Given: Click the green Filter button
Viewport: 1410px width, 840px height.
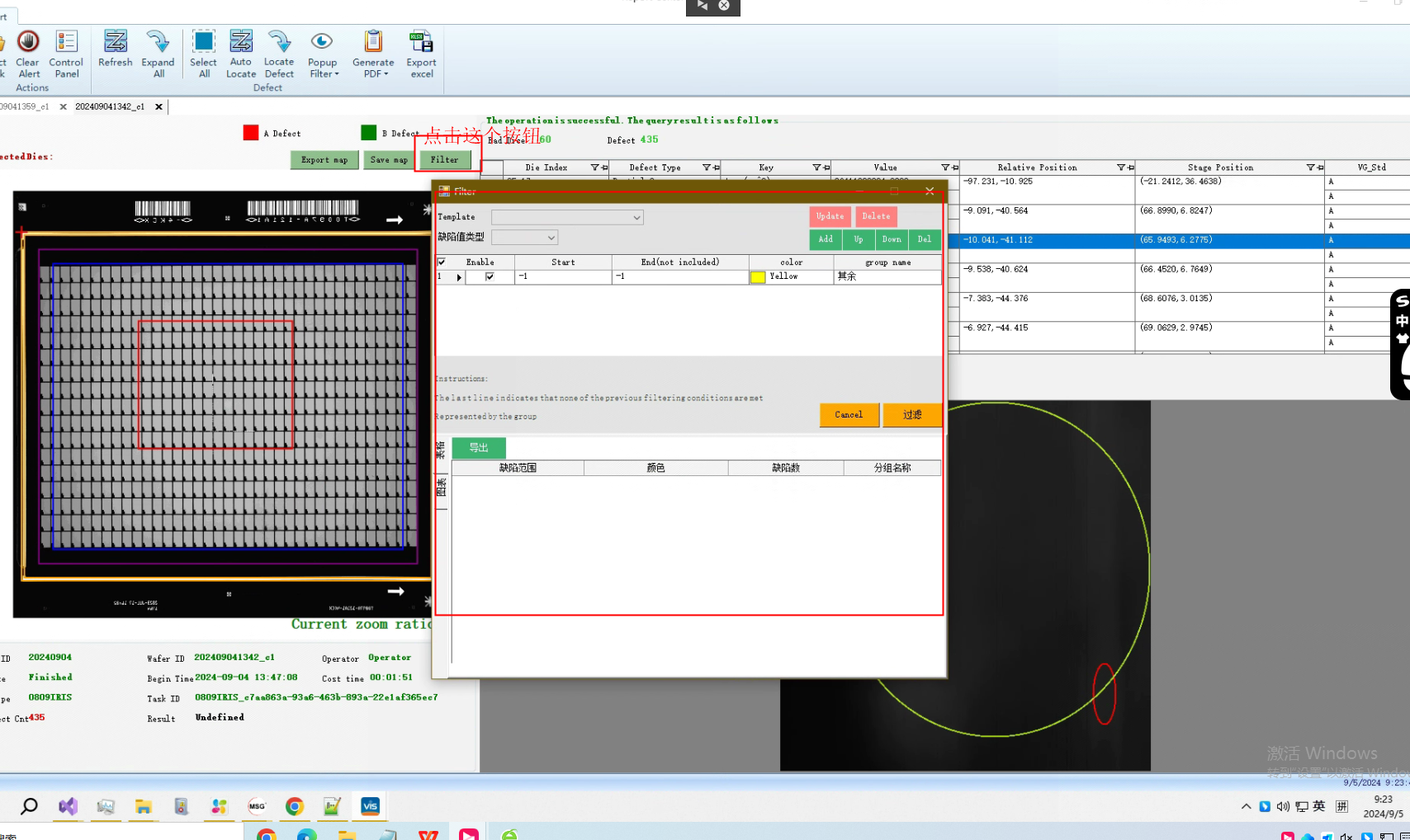Looking at the screenshot, I should [445, 160].
